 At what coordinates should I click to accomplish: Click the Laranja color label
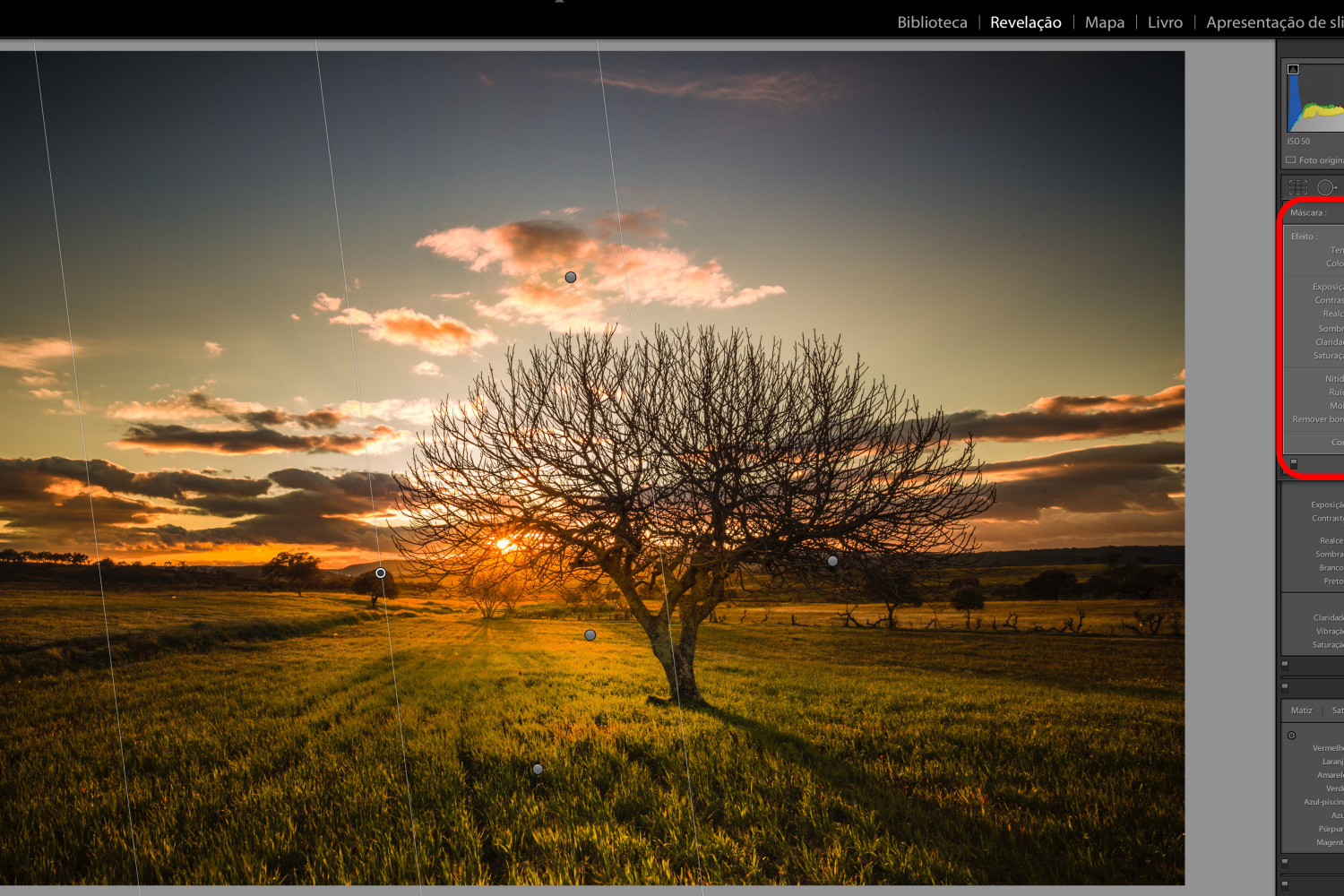1332,762
